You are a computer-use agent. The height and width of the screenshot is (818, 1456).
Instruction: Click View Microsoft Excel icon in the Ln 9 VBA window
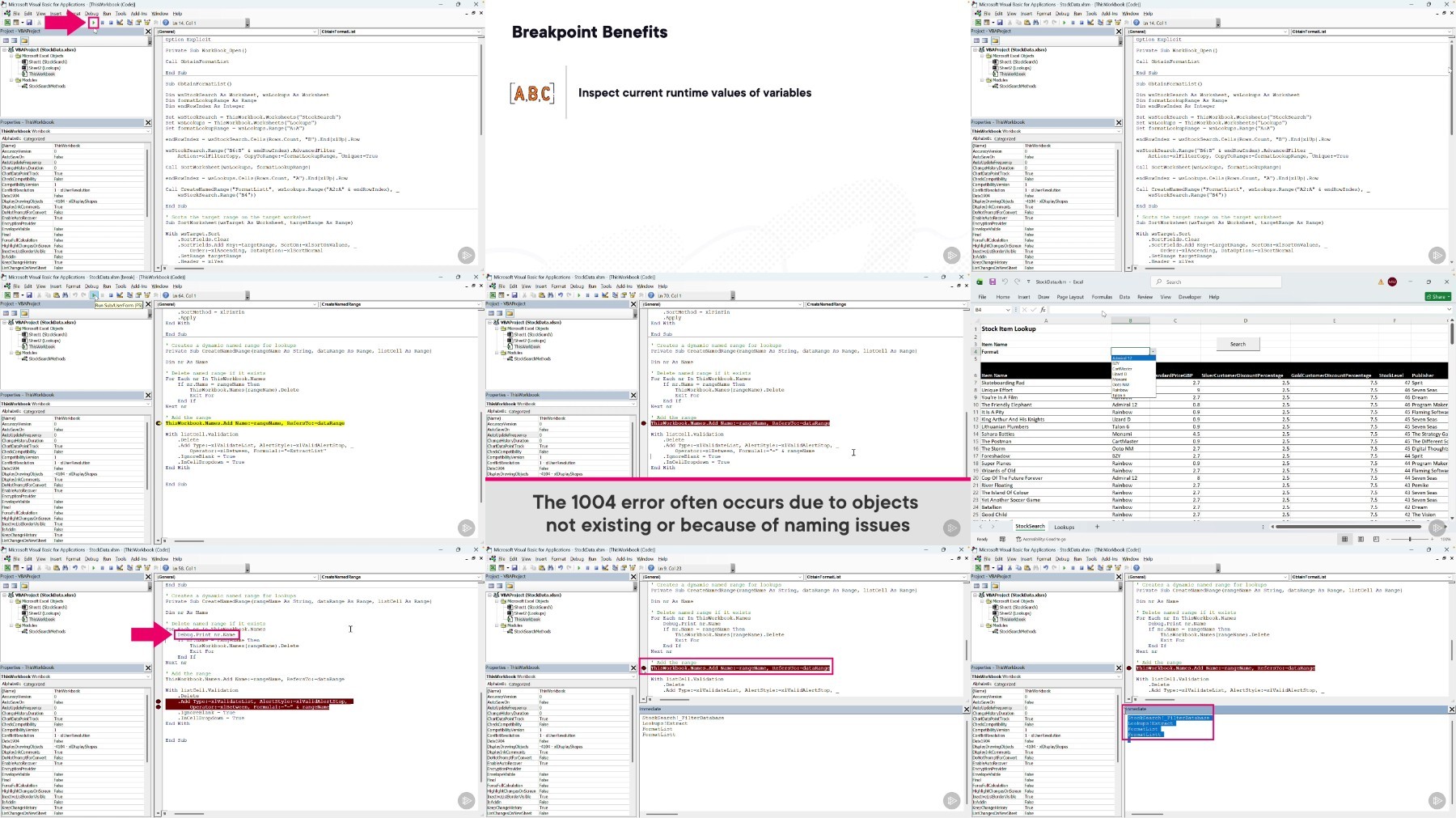click(493, 568)
